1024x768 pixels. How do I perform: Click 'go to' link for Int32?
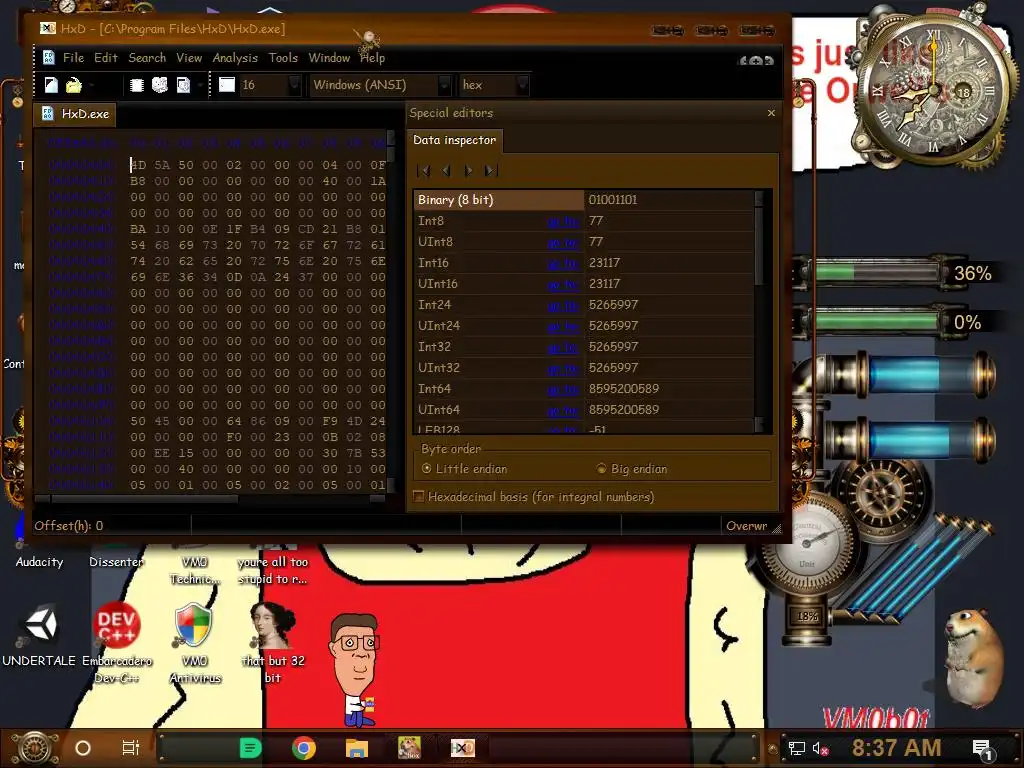click(x=563, y=347)
